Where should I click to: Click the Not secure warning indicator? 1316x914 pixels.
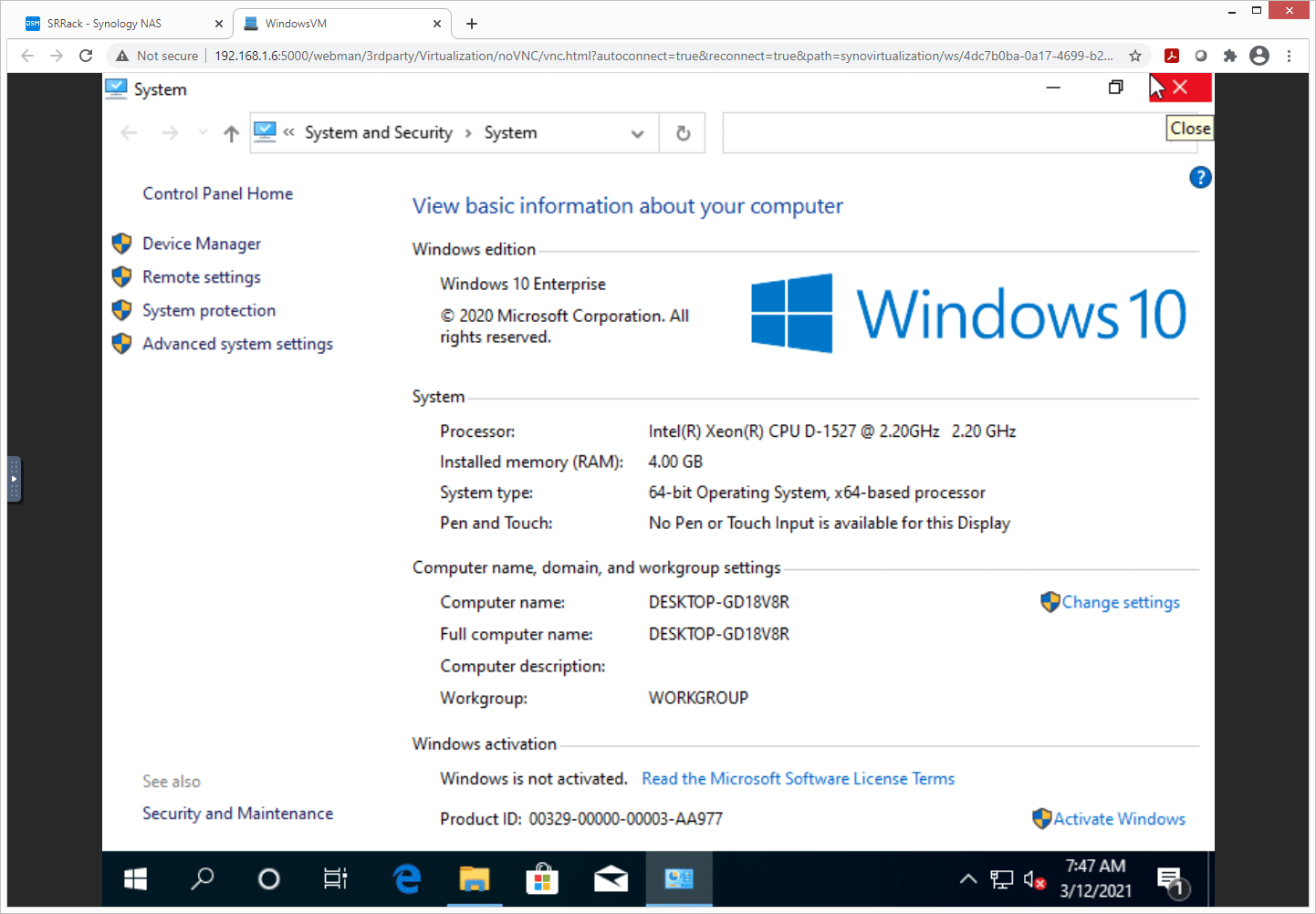point(156,56)
